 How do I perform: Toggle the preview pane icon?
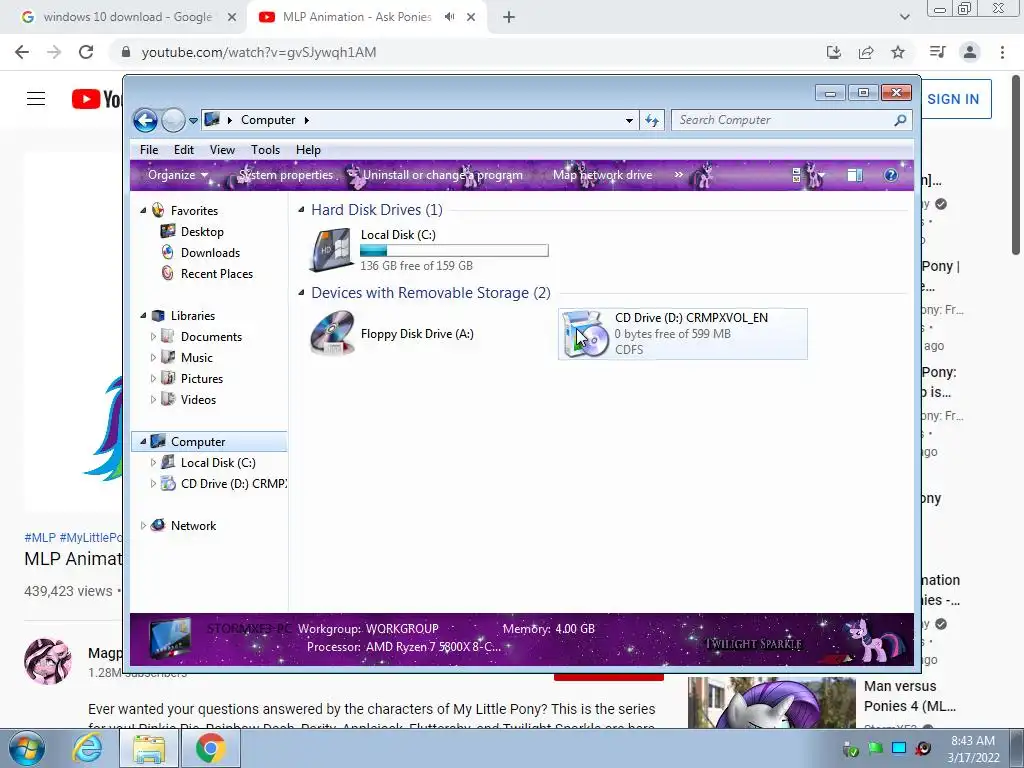tap(855, 175)
